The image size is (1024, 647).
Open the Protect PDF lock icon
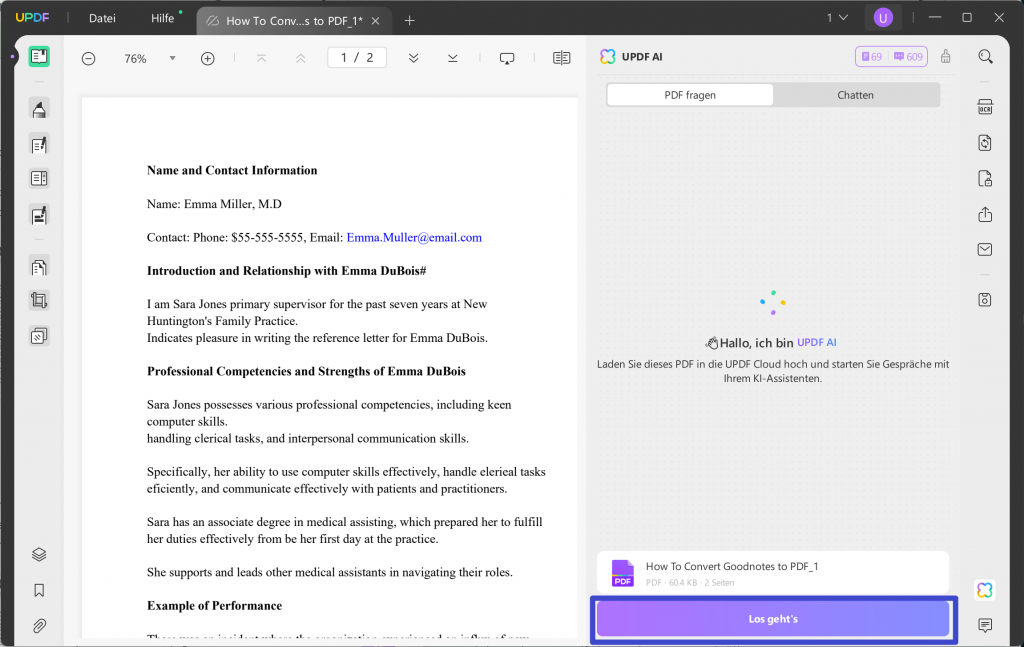pyautogui.click(x=985, y=179)
